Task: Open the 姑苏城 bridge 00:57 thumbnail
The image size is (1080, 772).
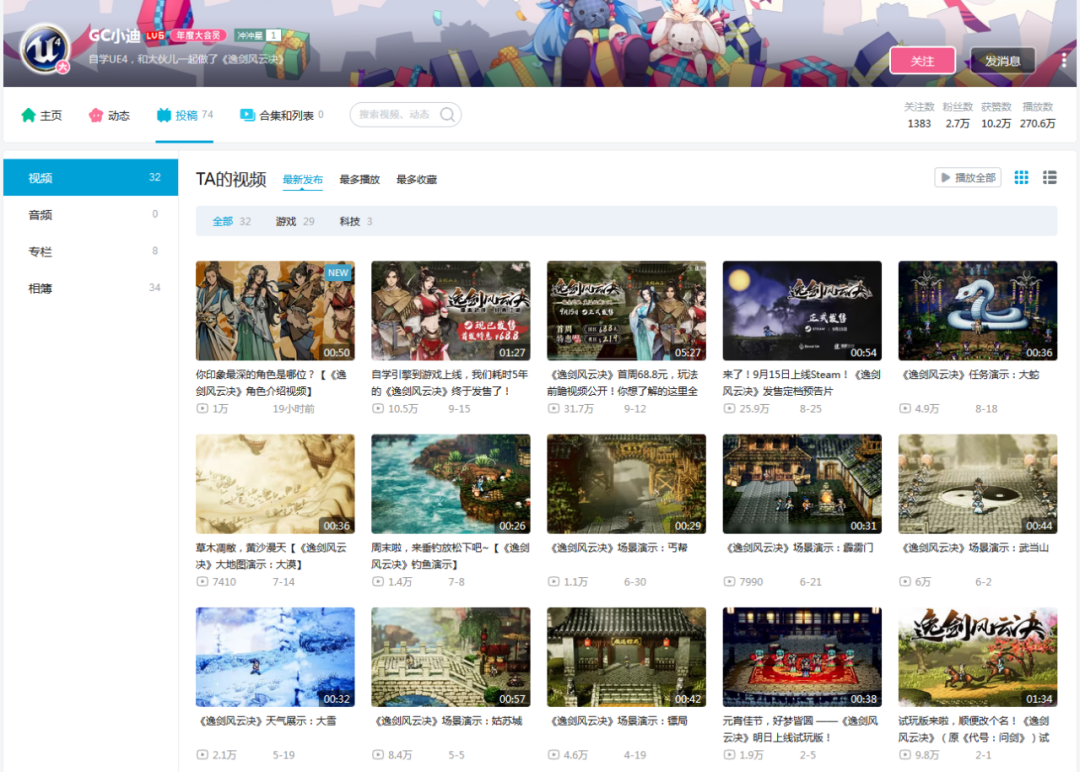Action: [x=450, y=657]
